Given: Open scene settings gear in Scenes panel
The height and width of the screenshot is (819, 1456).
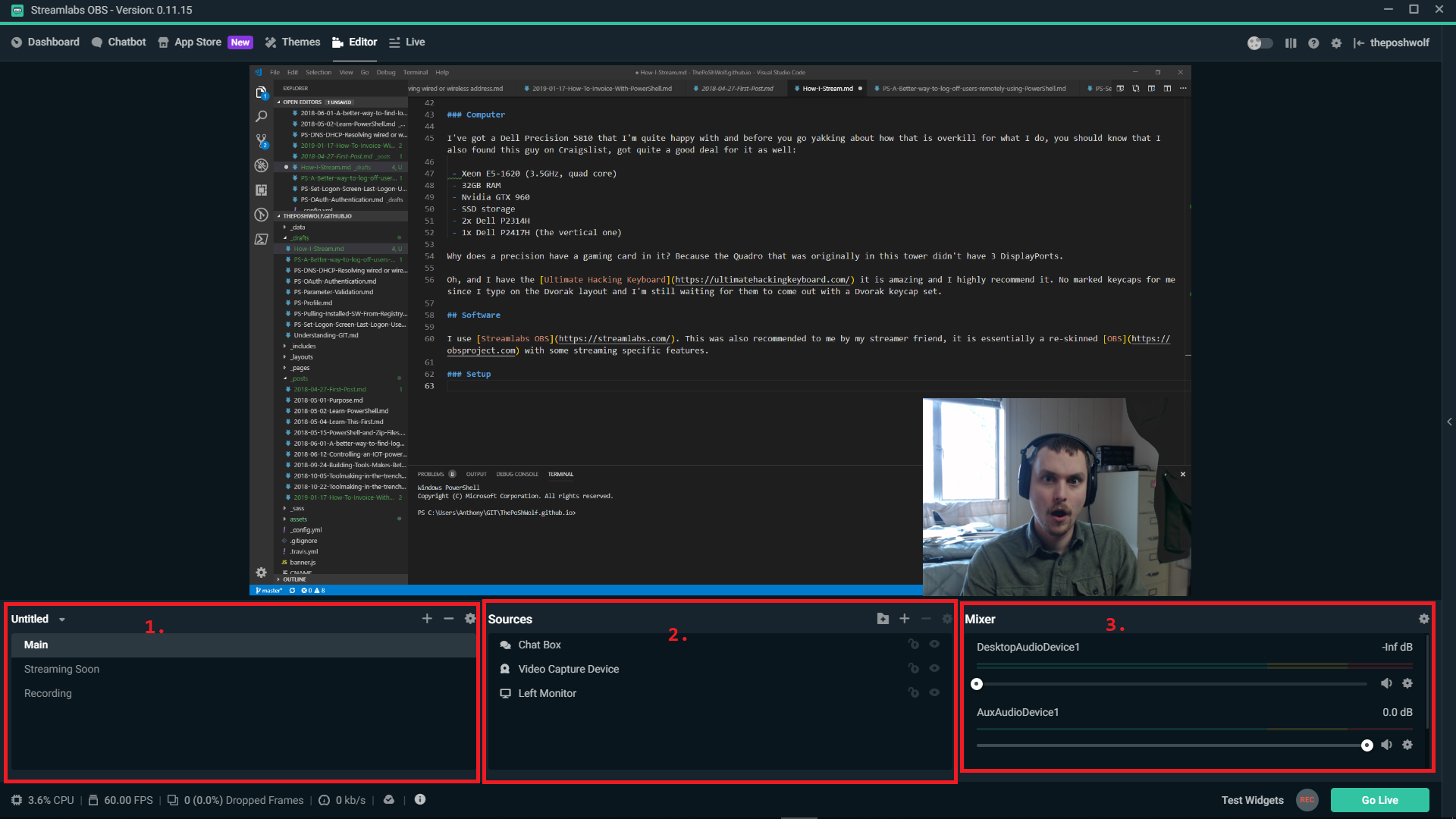Looking at the screenshot, I should [470, 619].
